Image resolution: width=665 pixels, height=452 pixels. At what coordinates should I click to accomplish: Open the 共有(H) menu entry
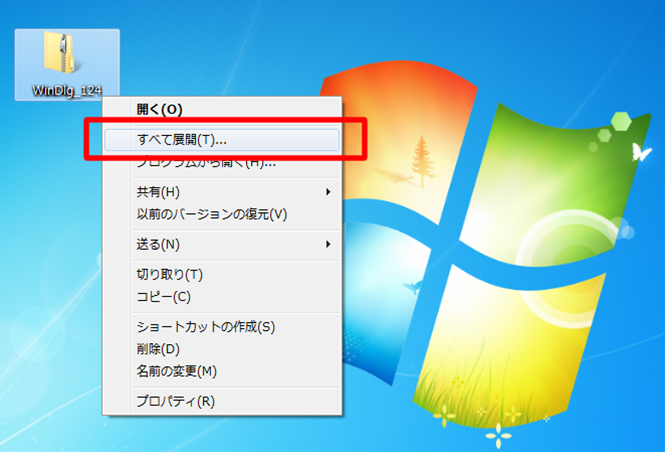[x=222, y=192]
